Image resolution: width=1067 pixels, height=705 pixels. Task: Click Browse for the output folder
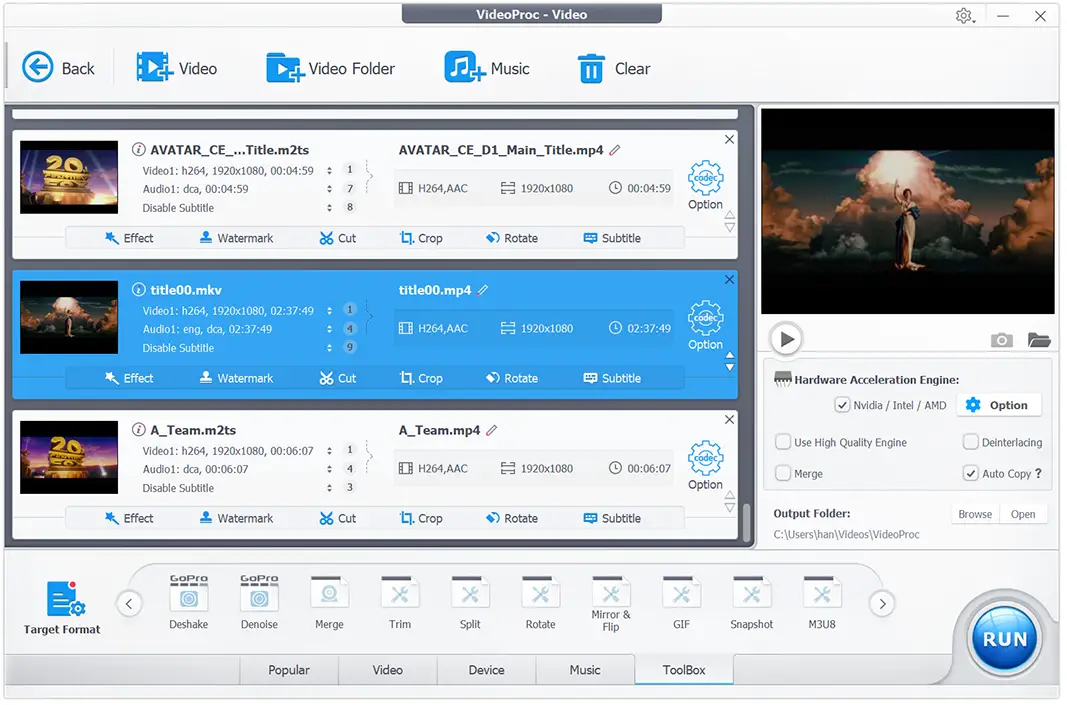click(975, 514)
